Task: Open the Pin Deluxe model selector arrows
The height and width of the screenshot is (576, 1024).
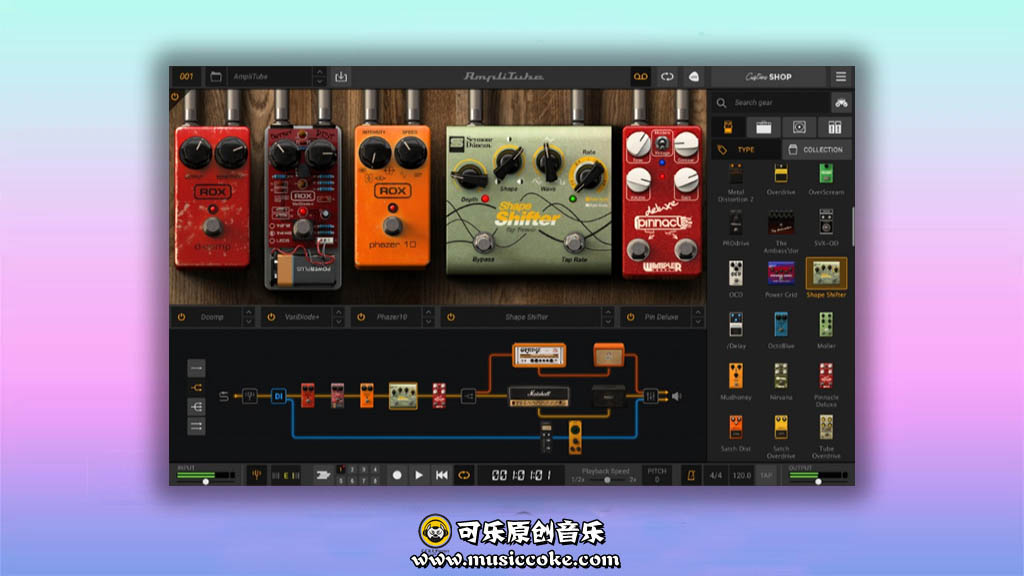Action: coord(697,317)
